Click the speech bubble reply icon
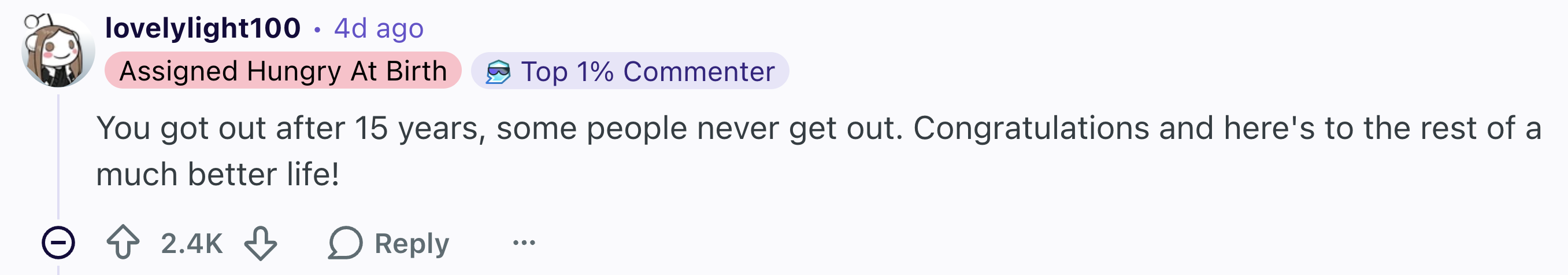The width and height of the screenshot is (1568, 275). click(x=345, y=243)
